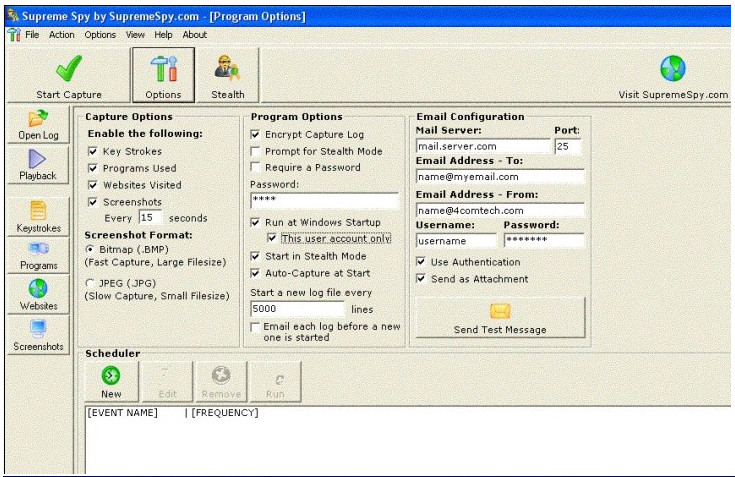Viewport: 735px width, 477px height.
Task: Click the tools icon beside File menu
Action: tap(14, 35)
